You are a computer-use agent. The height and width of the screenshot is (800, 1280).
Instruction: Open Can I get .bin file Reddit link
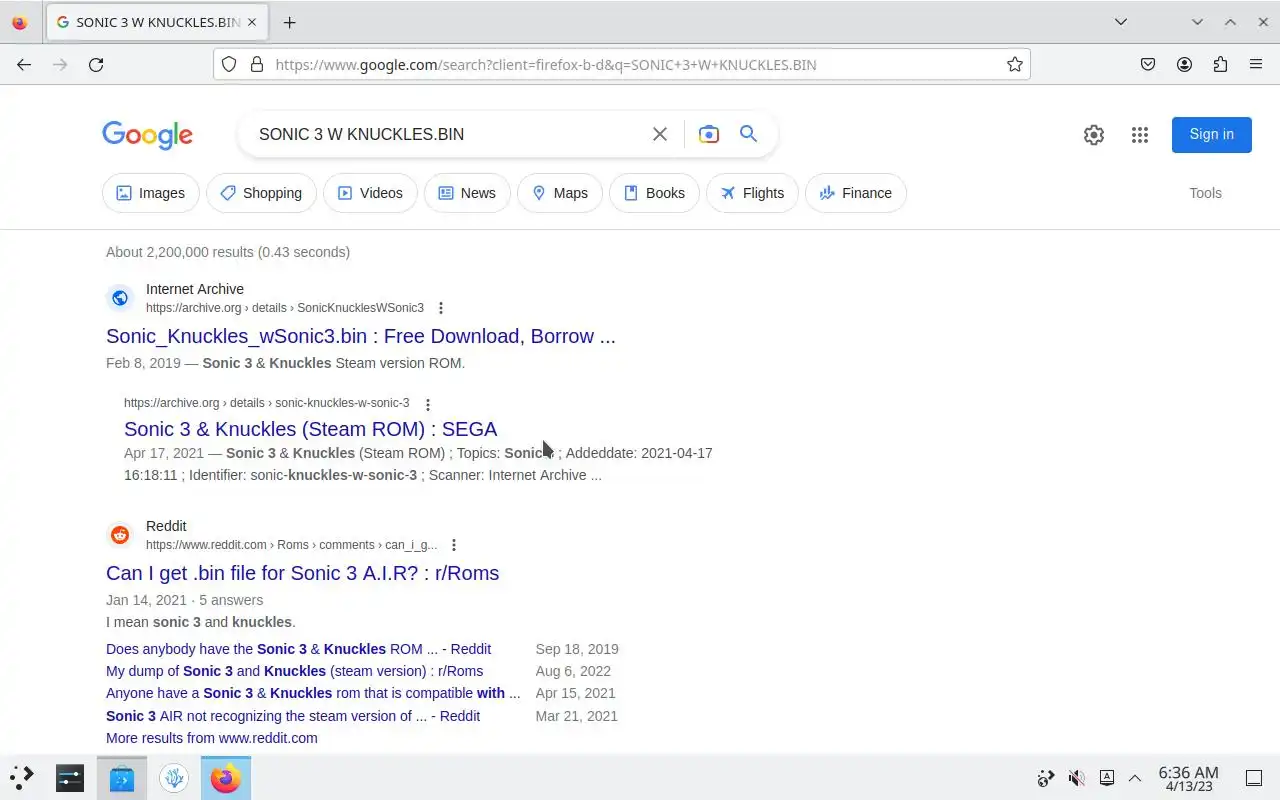click(x=302, y=573)
